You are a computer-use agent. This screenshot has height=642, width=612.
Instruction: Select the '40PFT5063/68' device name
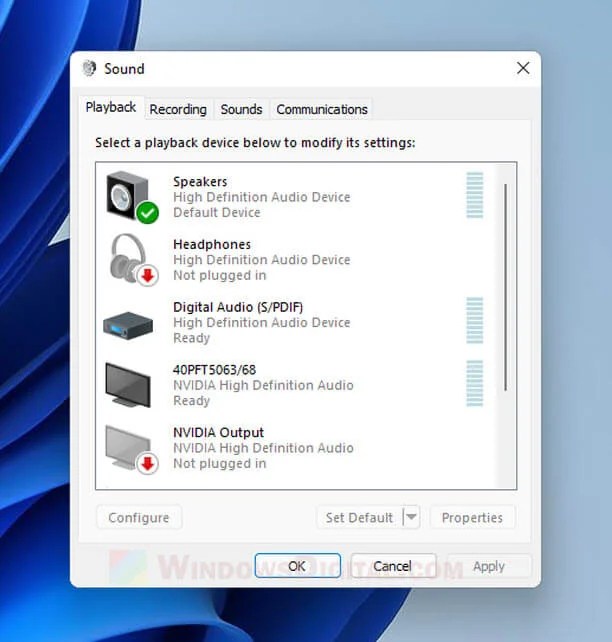click(x=215, y=370)
